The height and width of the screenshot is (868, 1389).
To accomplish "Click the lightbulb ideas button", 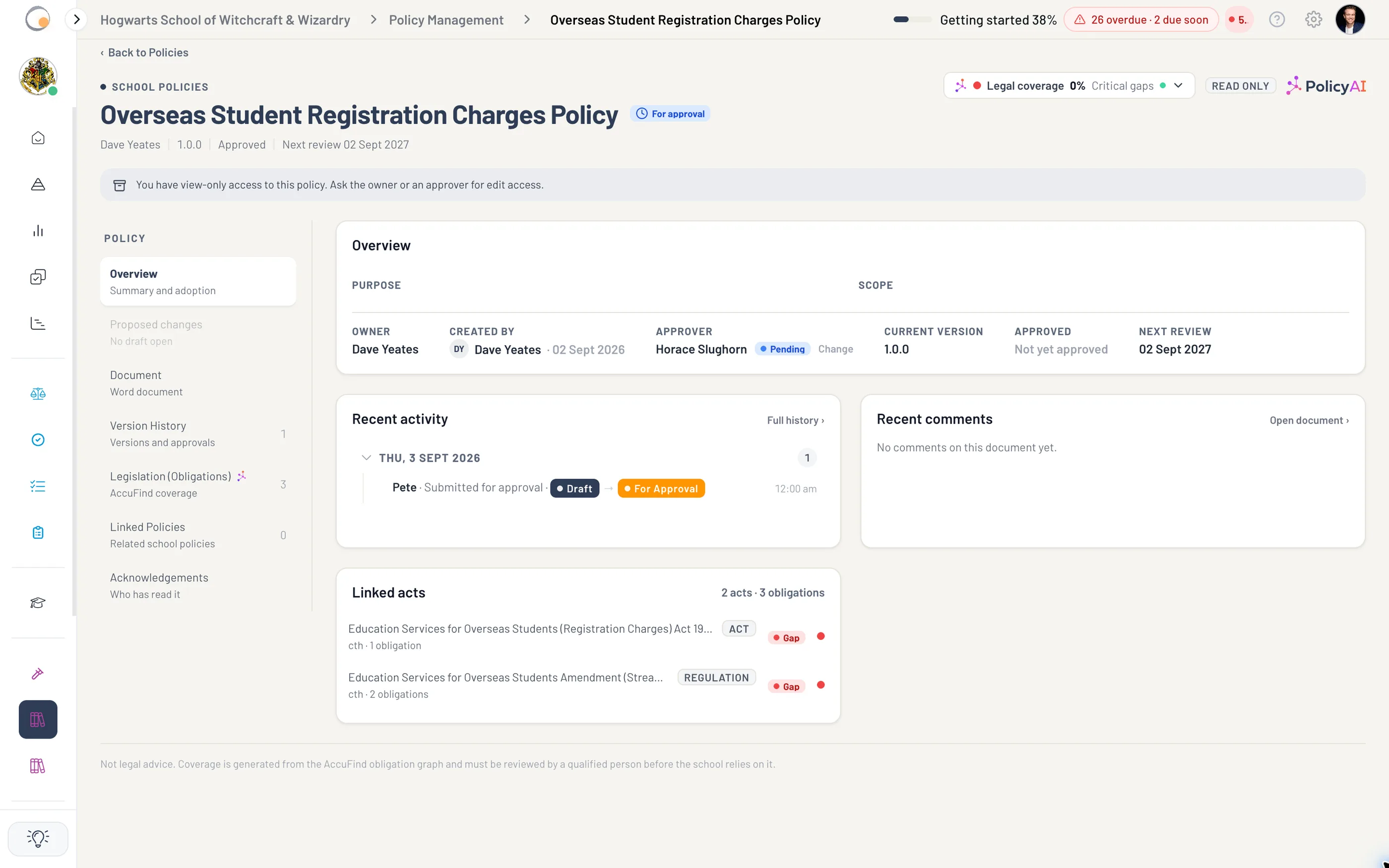I will tap(38, 839).
